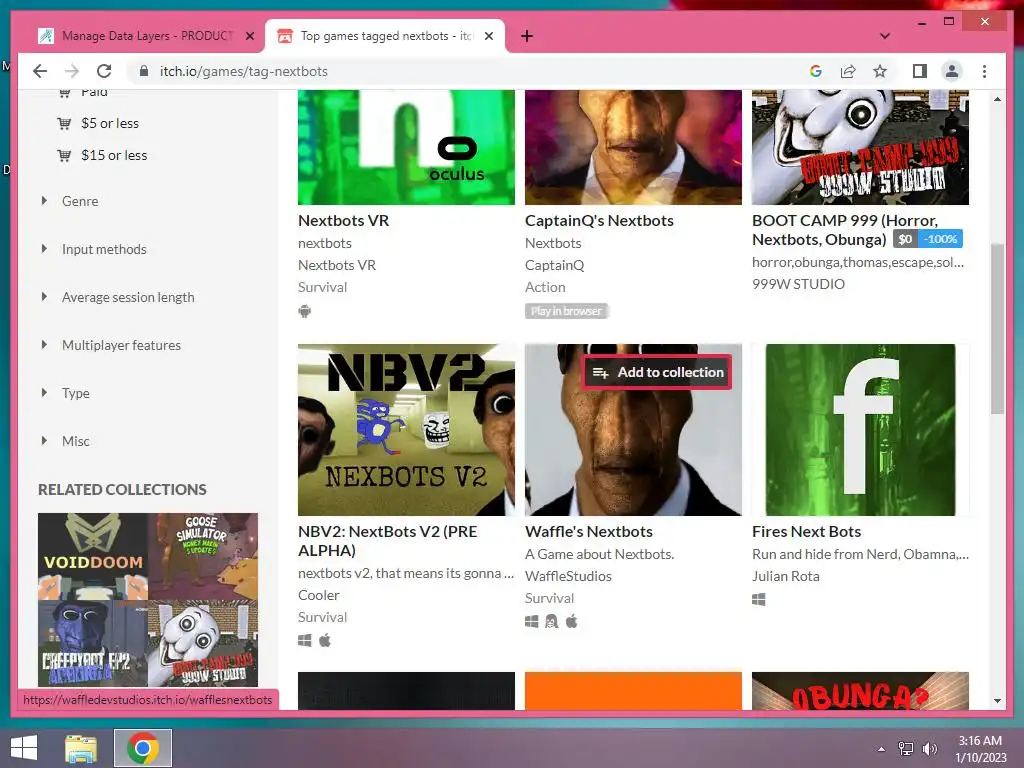Open the Fires Next Bots thumbnail
This screenshot has width=1024, height=768.
860,430
